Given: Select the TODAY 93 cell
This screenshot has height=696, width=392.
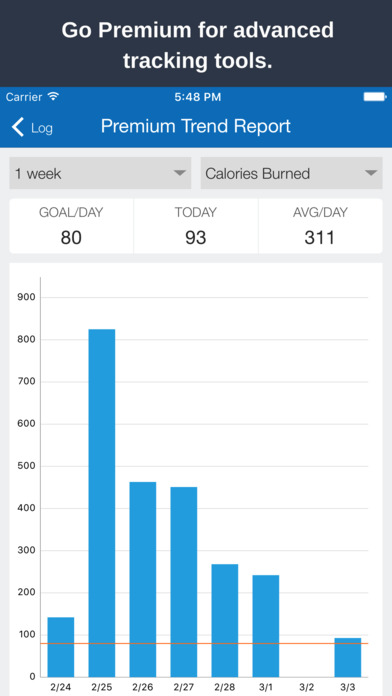Looking at the screenshot, I should pyautogui.click(x=196, y=226).
